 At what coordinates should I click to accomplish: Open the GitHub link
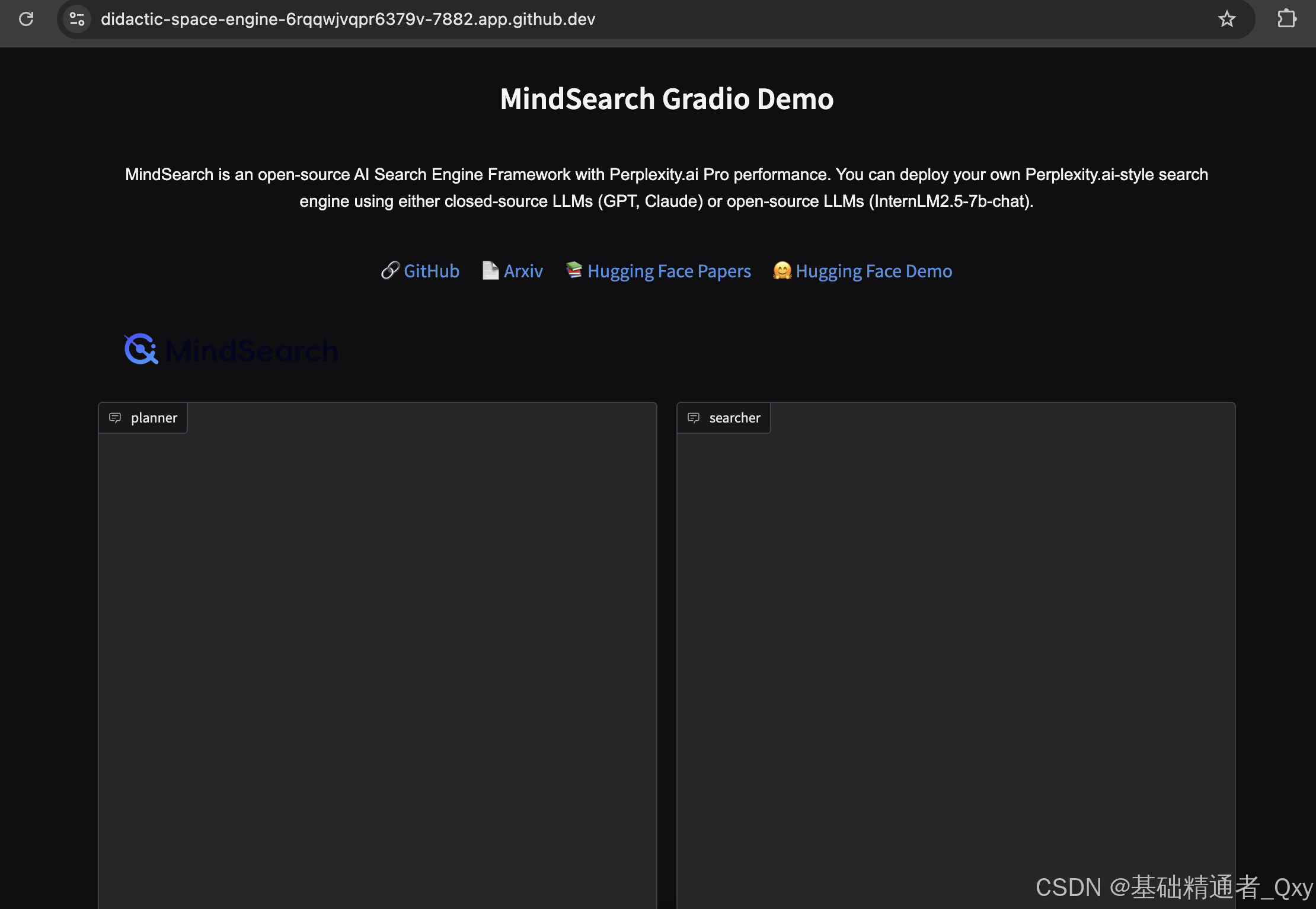click(432, 271)
